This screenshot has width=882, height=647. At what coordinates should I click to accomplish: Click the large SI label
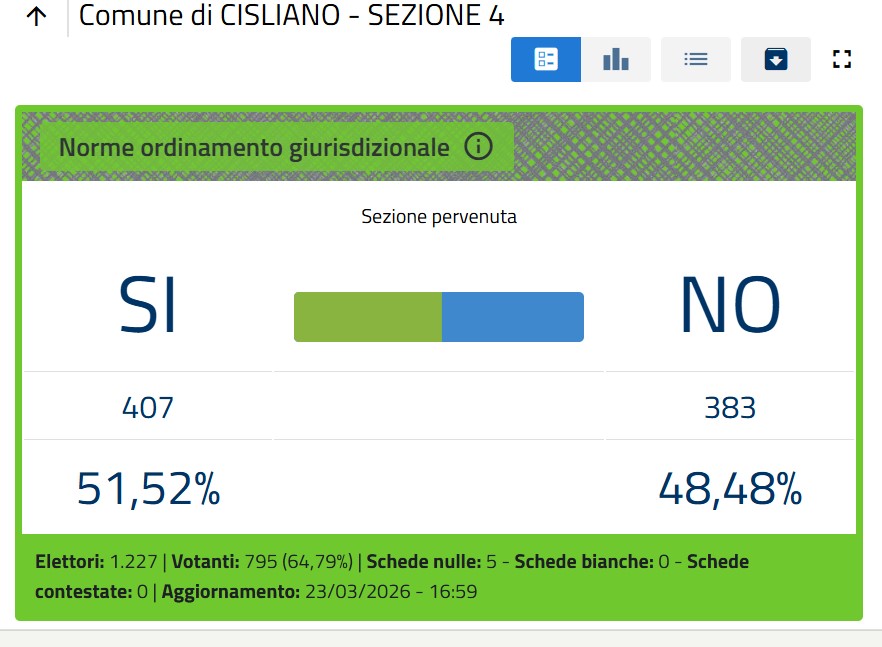tap(148, 305)
